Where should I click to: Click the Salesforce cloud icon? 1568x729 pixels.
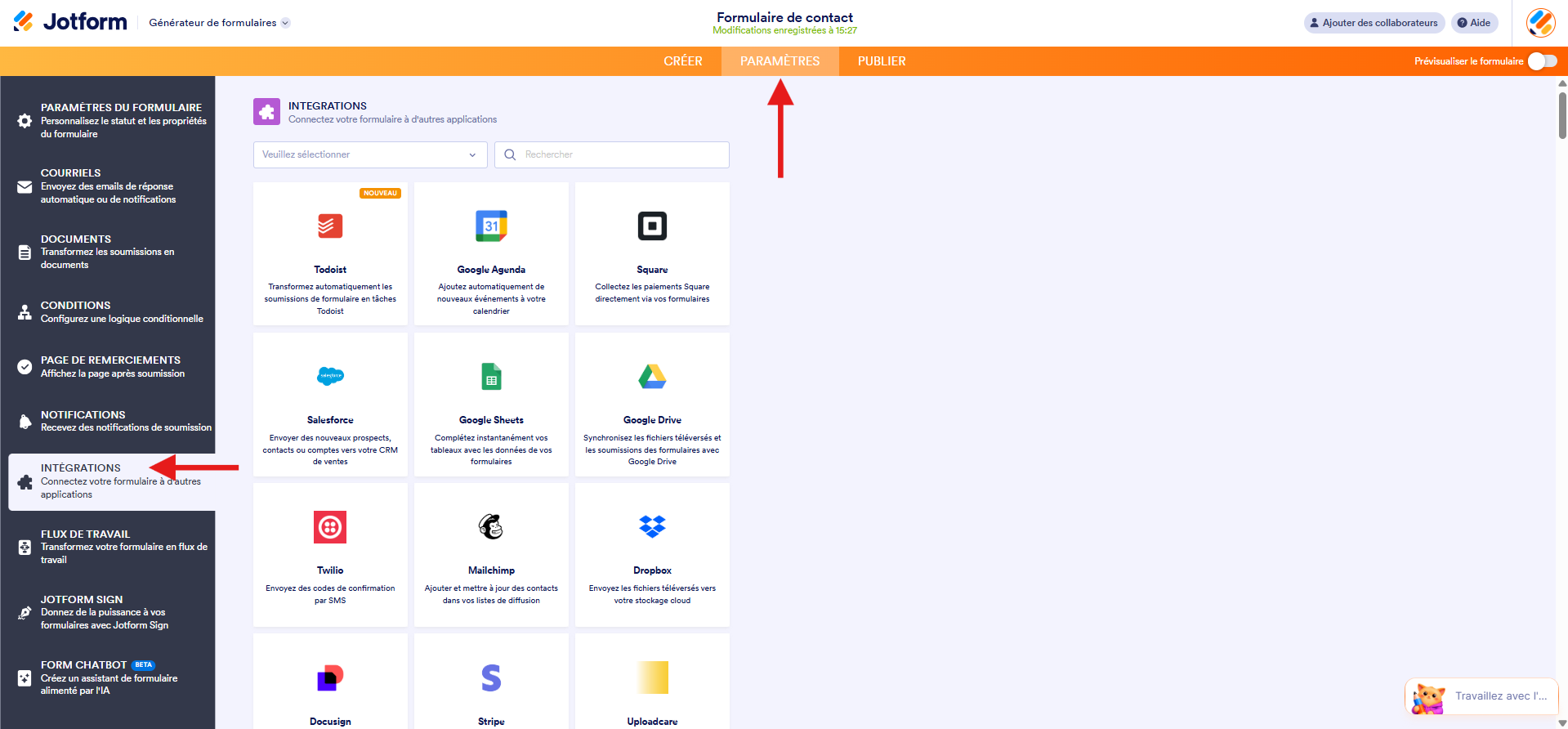[330, 376]
